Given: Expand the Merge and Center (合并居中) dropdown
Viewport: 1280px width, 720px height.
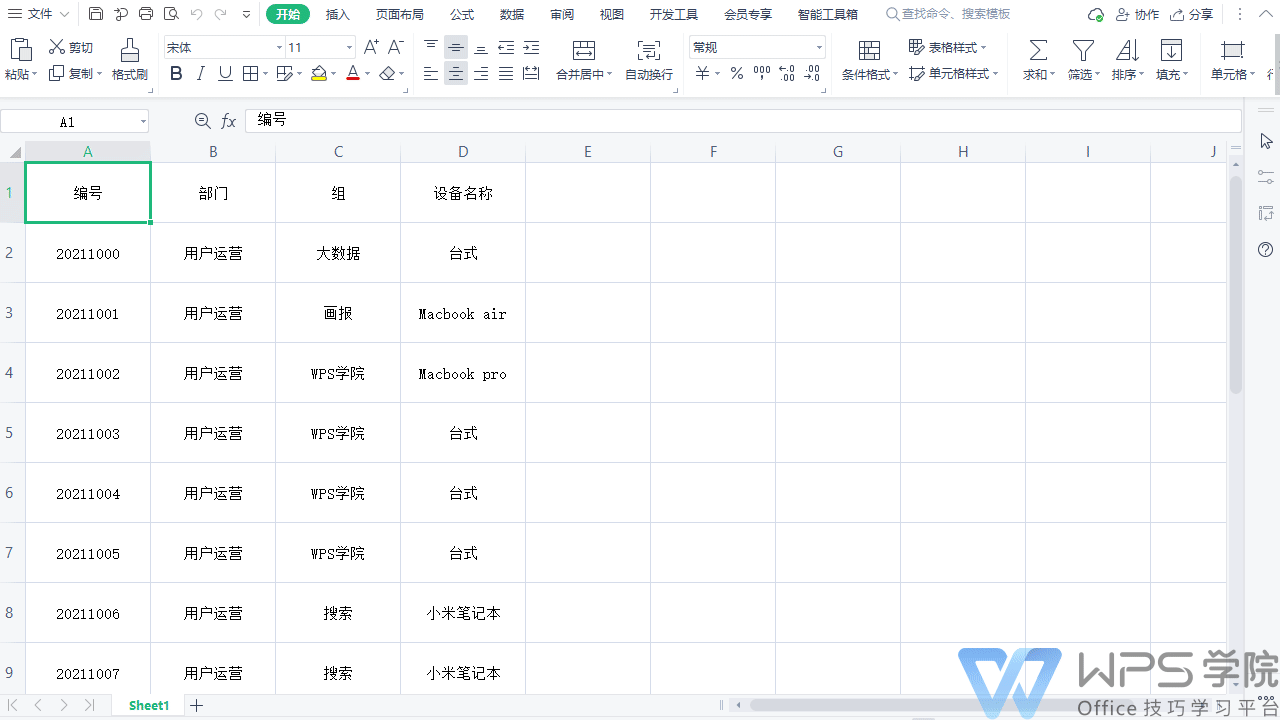Looking at the screenshot, I should [610, 75].
